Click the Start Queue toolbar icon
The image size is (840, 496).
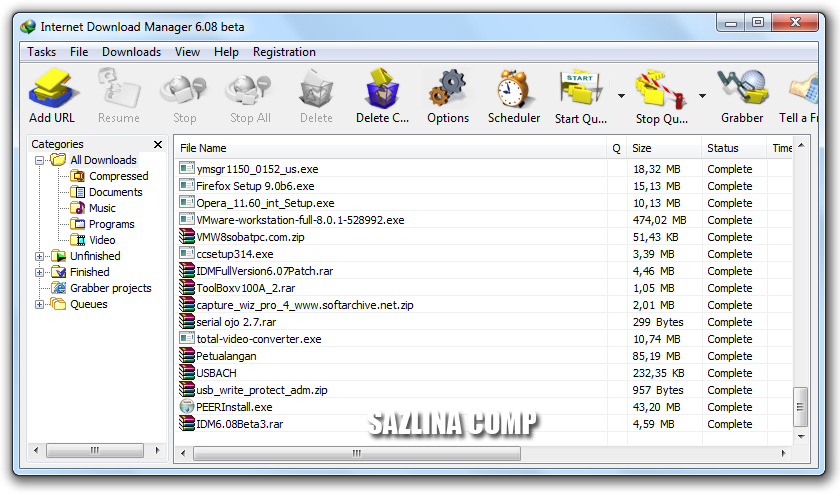pyautogui.click(x=581, y=88)
